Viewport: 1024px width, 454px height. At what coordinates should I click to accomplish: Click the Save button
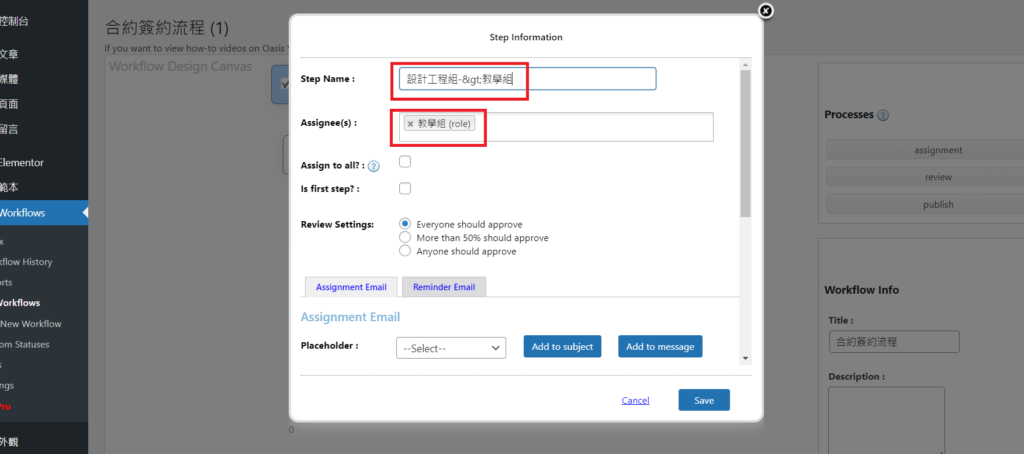pyautogui.click(x=703, y=400)
